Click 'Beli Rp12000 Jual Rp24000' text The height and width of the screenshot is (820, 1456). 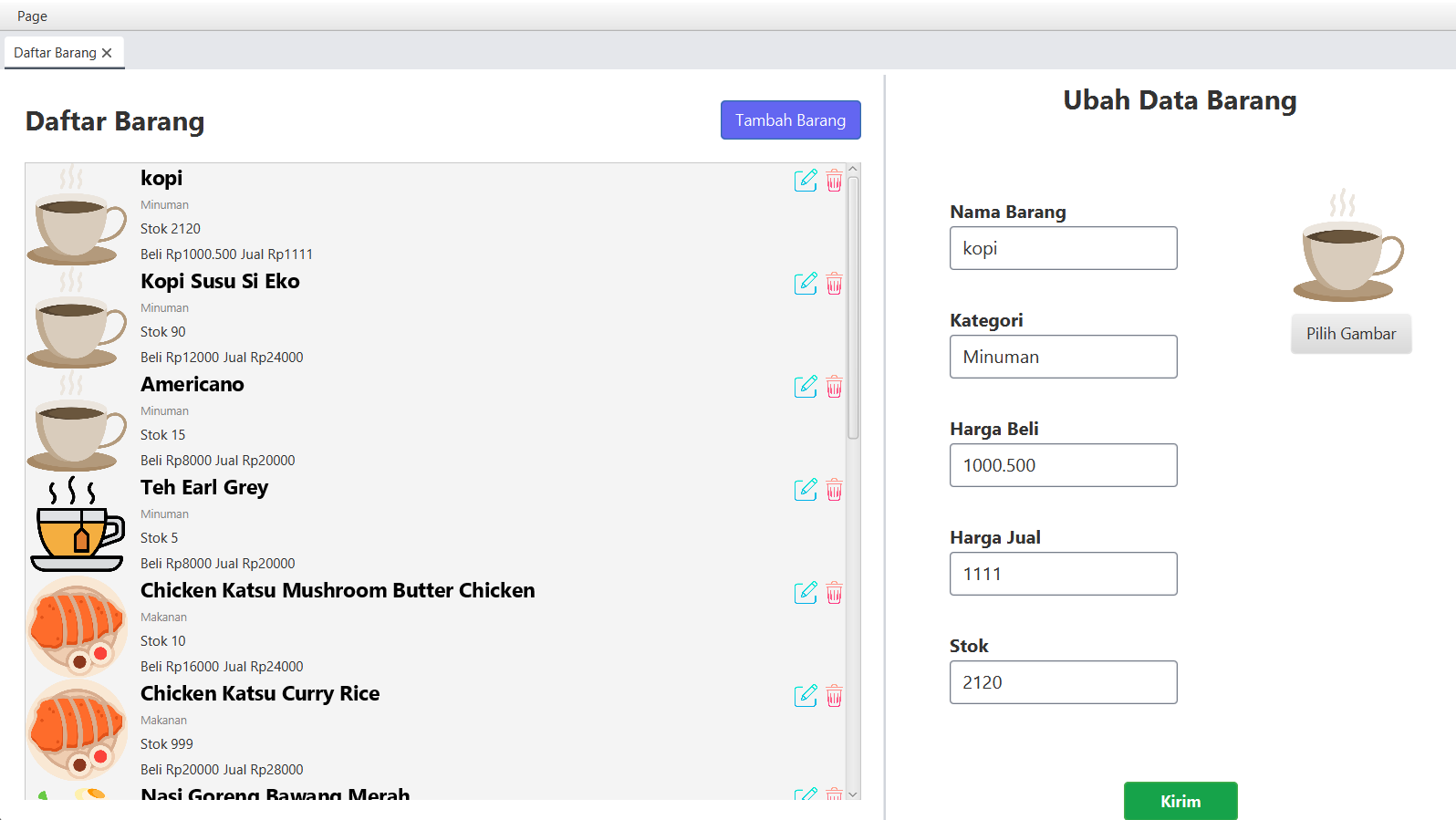point(222,358)
